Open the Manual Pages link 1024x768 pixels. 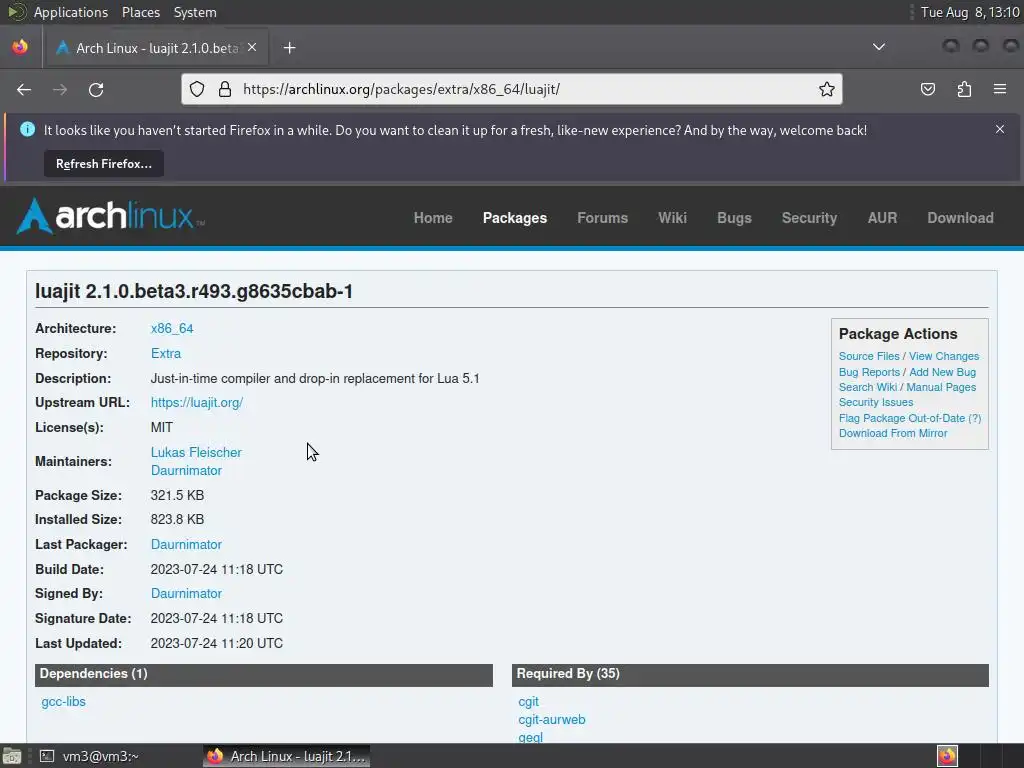click(941, 387)
